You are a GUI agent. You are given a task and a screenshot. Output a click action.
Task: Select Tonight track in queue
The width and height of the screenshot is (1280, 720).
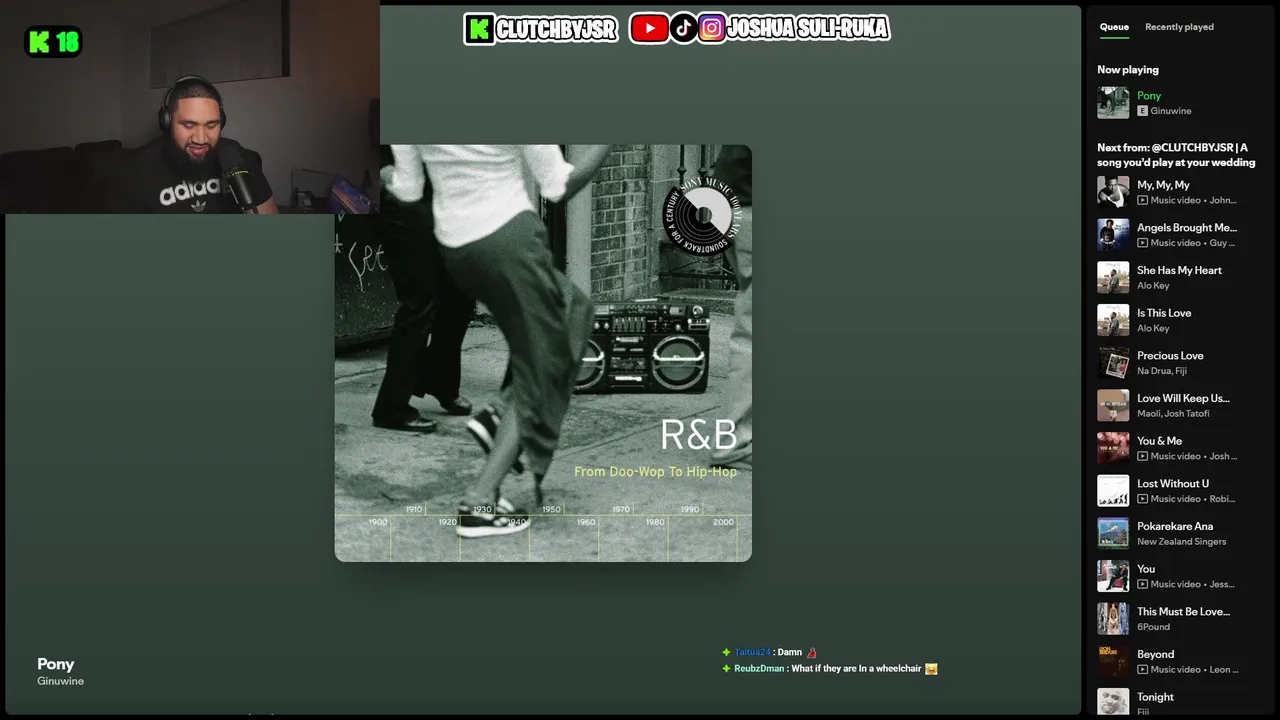point(1155,697)
